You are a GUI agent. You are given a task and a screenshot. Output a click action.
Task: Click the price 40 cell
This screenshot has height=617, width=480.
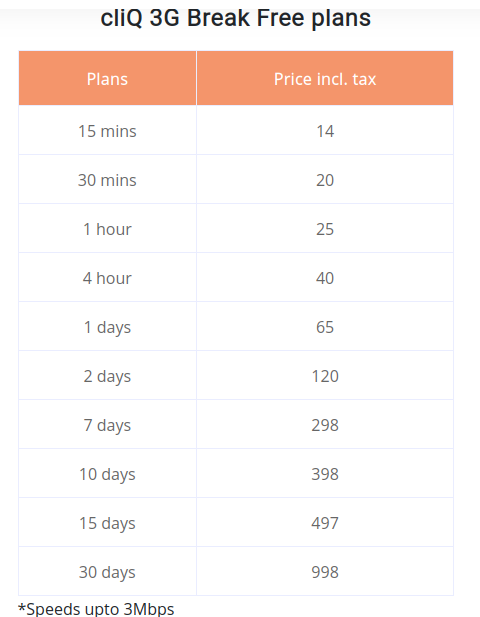tap(325, 277)
